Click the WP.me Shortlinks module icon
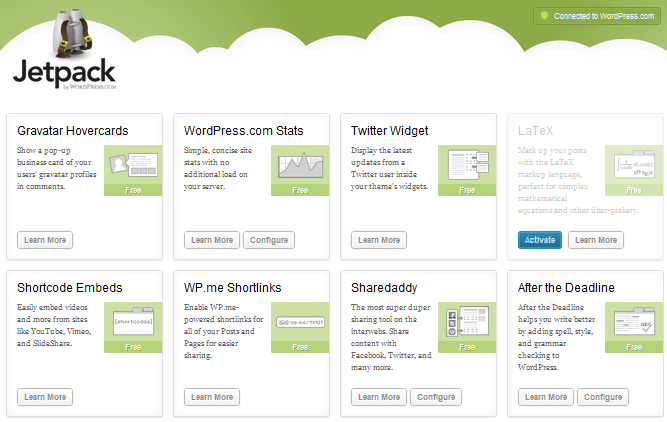Image resolution: width=667 pixels, height=422 pixels. click(300, 322)
